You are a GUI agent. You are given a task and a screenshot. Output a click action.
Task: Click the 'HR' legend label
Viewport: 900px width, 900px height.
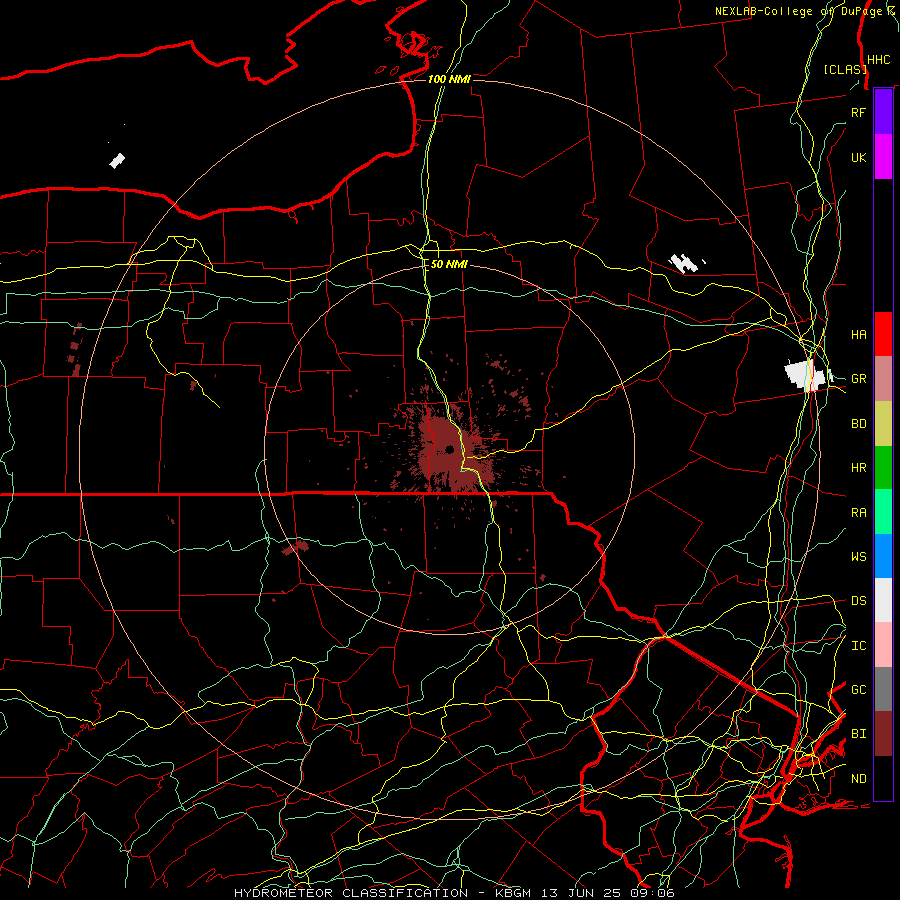tap(858, 468)
